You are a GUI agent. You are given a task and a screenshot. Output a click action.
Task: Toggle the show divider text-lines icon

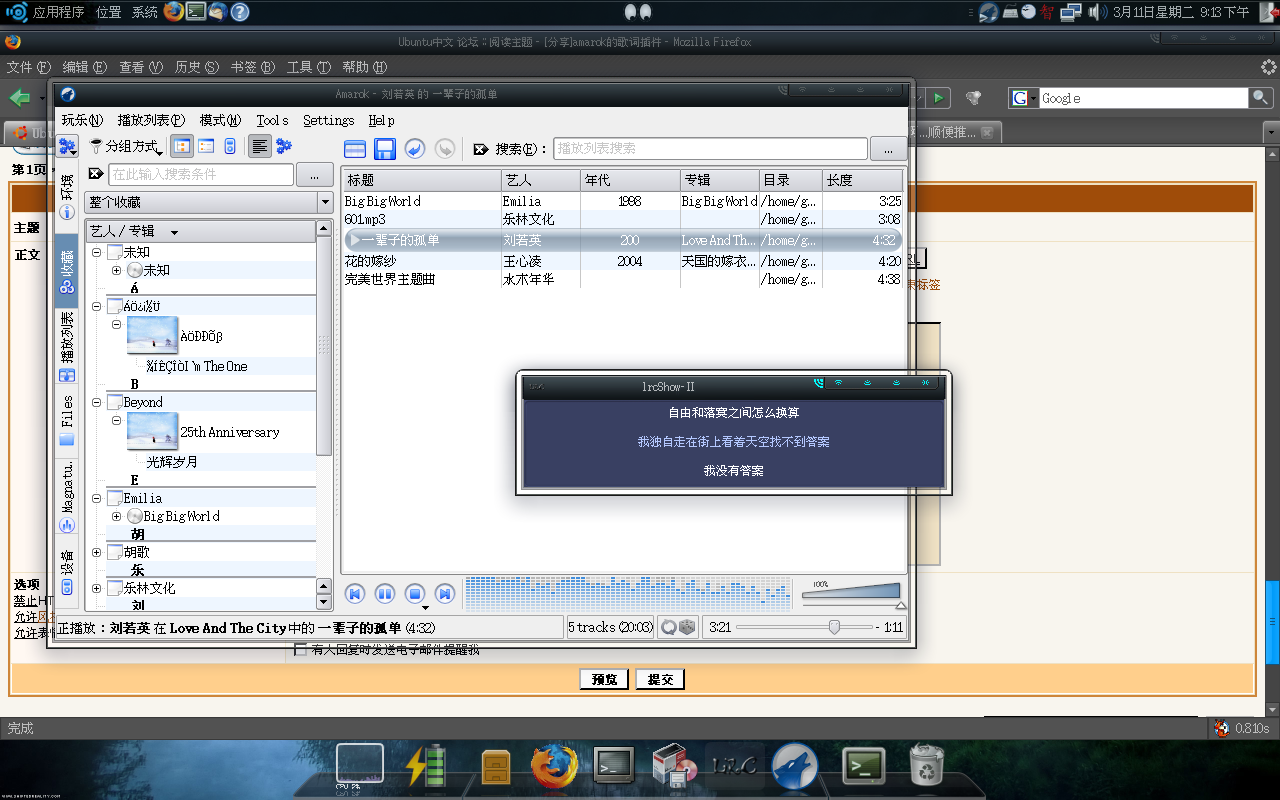pos(259,147)
